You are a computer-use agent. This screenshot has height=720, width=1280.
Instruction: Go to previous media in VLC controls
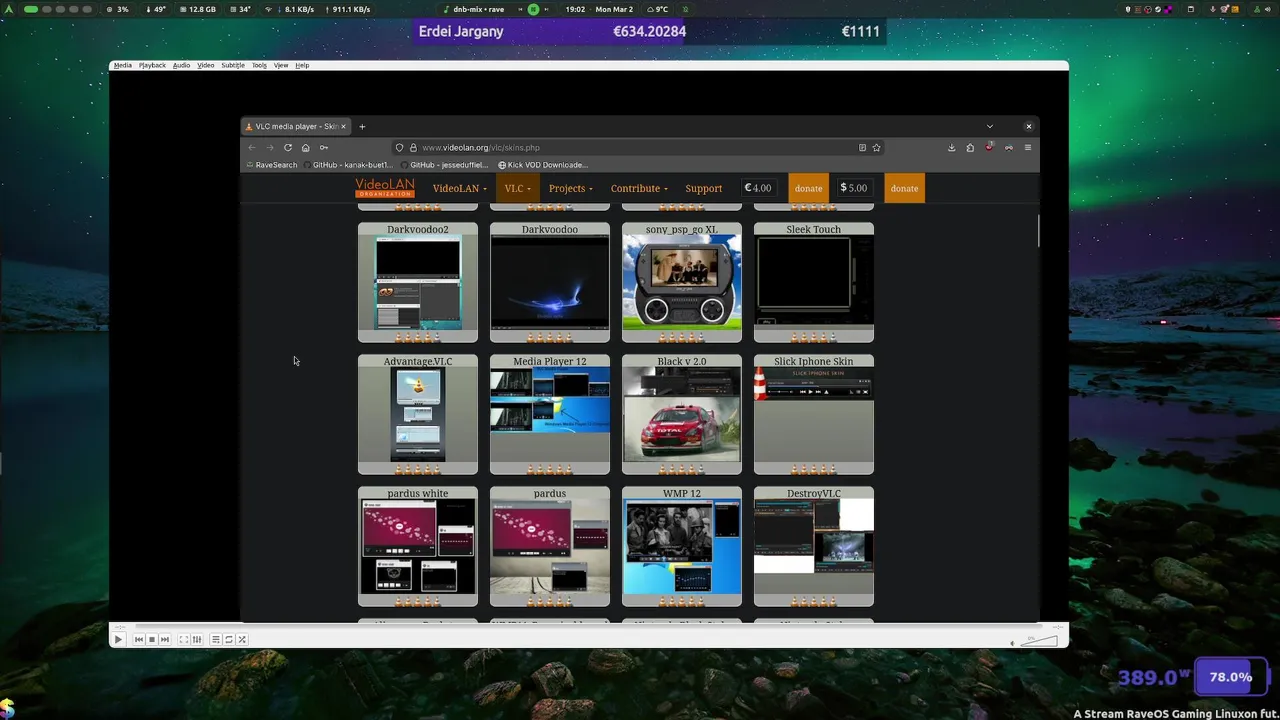[139, 639]
